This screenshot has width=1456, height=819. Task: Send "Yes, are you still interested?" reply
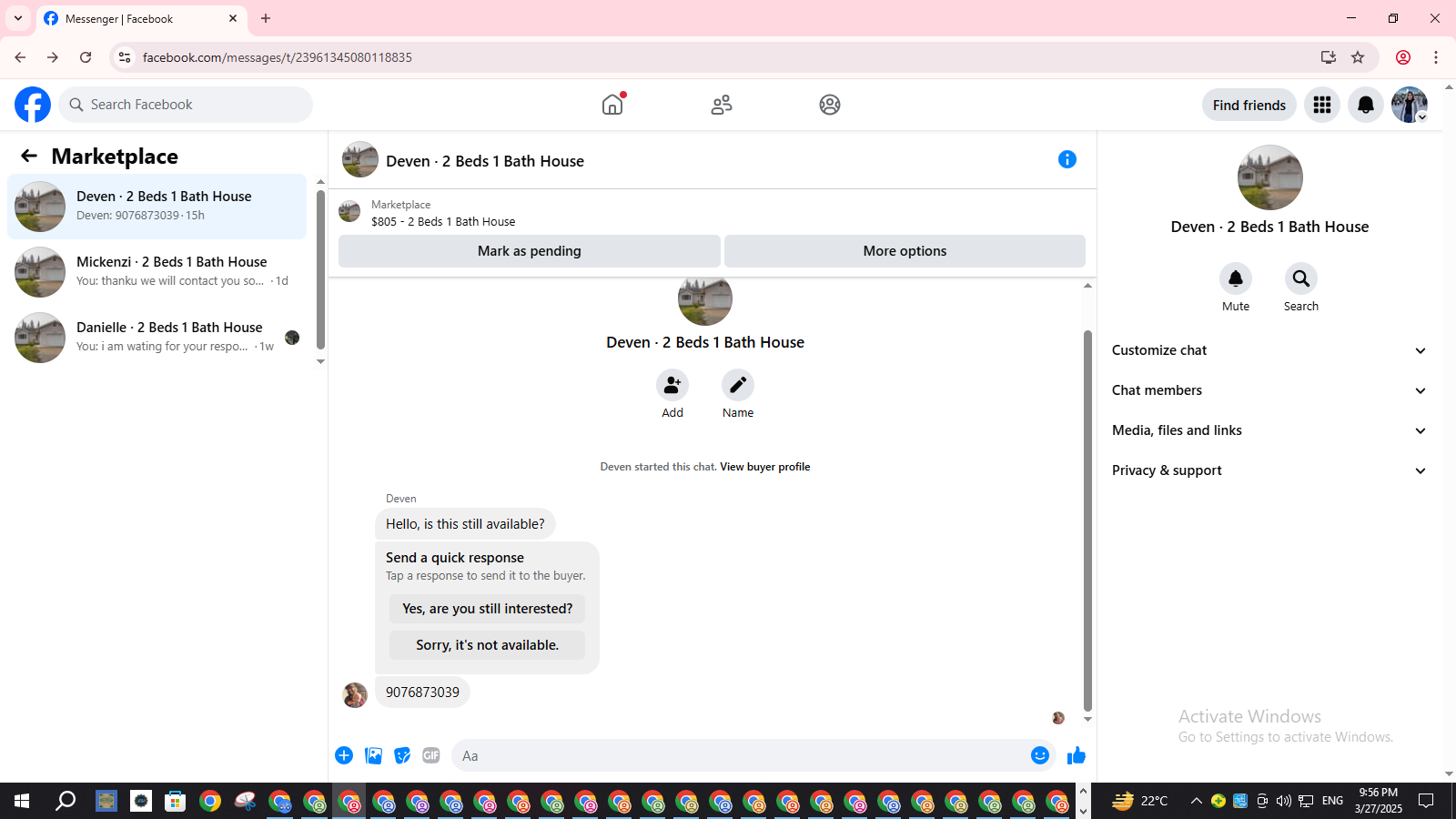point(488,609)
